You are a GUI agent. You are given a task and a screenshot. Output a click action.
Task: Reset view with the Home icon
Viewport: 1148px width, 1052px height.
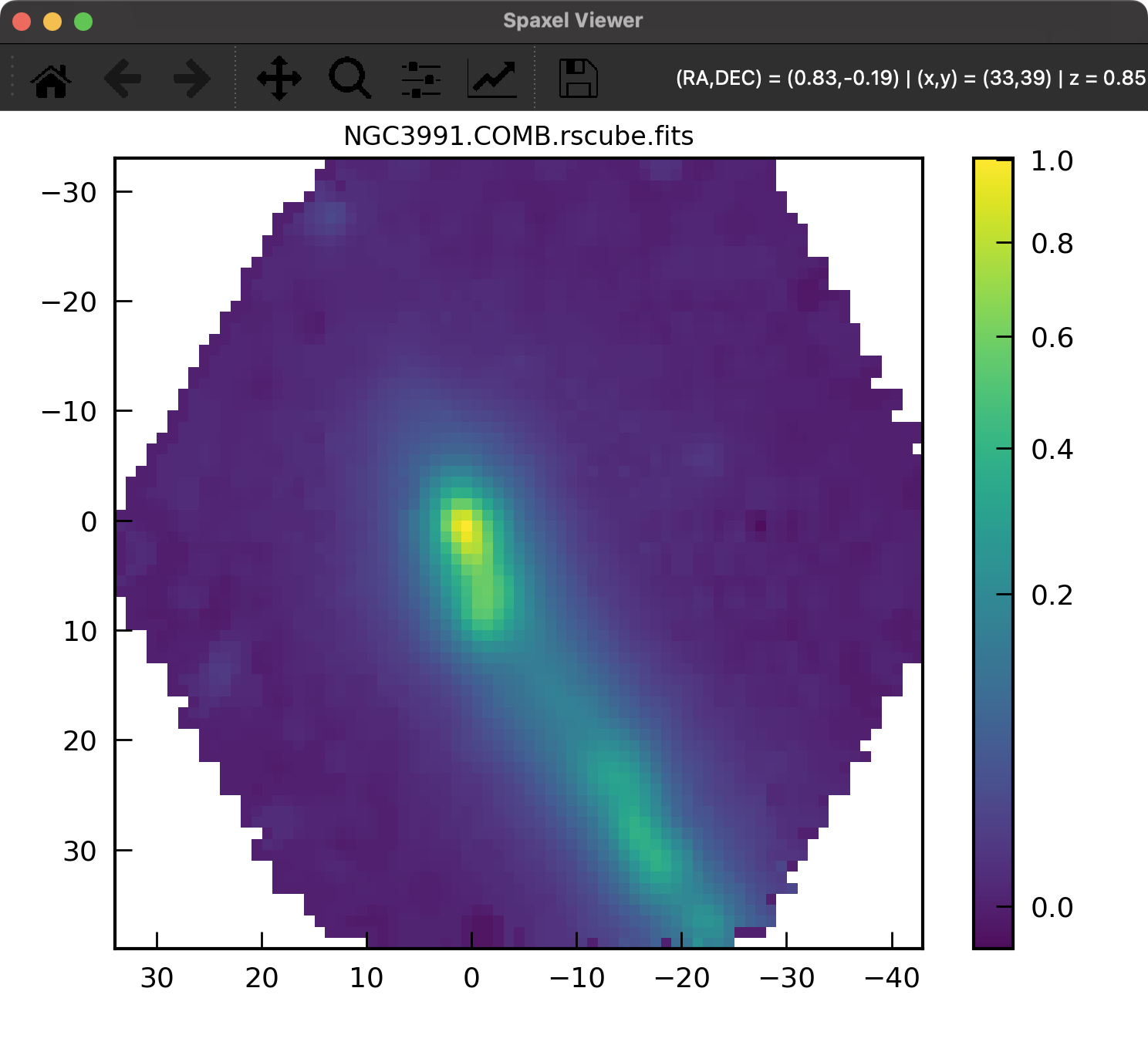point(51,78)
